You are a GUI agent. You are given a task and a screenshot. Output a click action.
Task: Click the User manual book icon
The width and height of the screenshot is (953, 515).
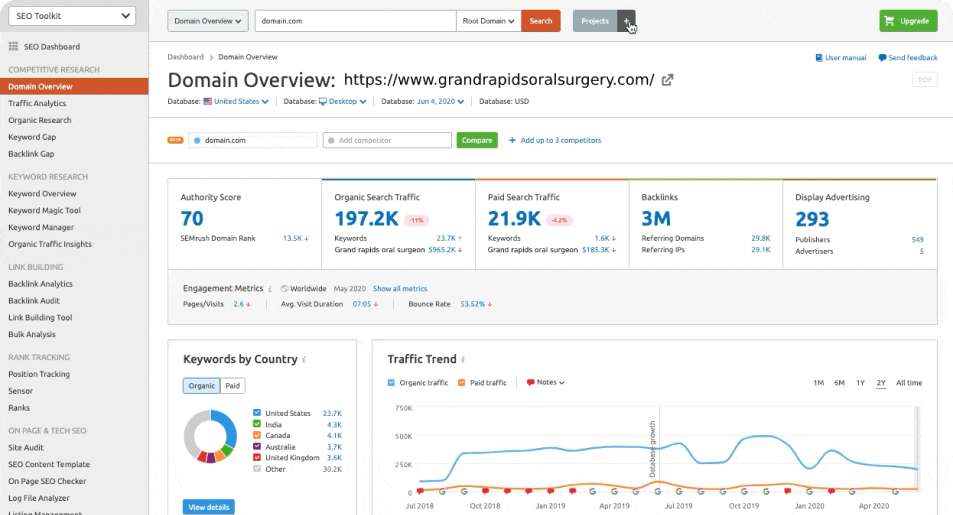coord(819,58)
